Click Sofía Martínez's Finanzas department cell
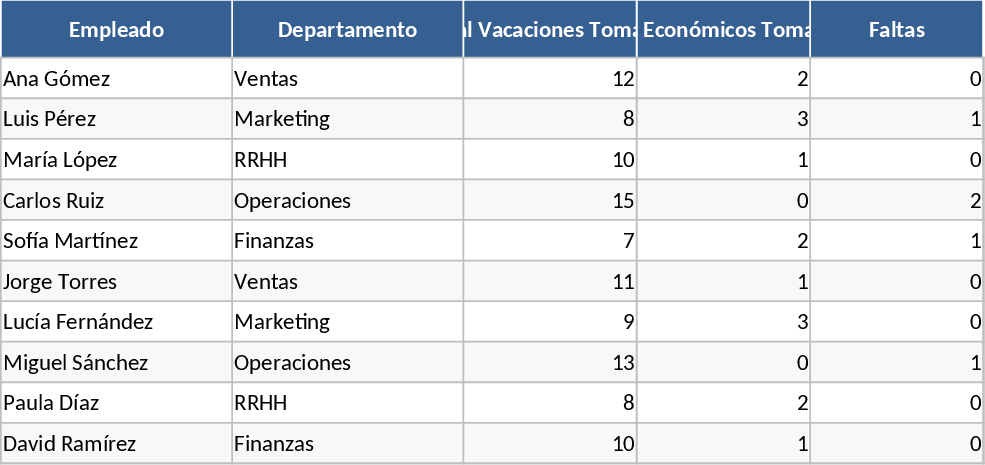The width and height of the screenshot is (985, 465). (x=347, y=241)
